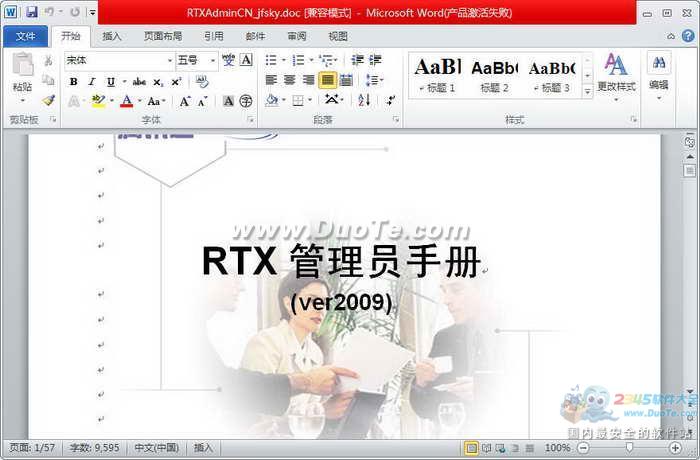Click the enclosed character 字 icon
700x460 pixels.
246,101
